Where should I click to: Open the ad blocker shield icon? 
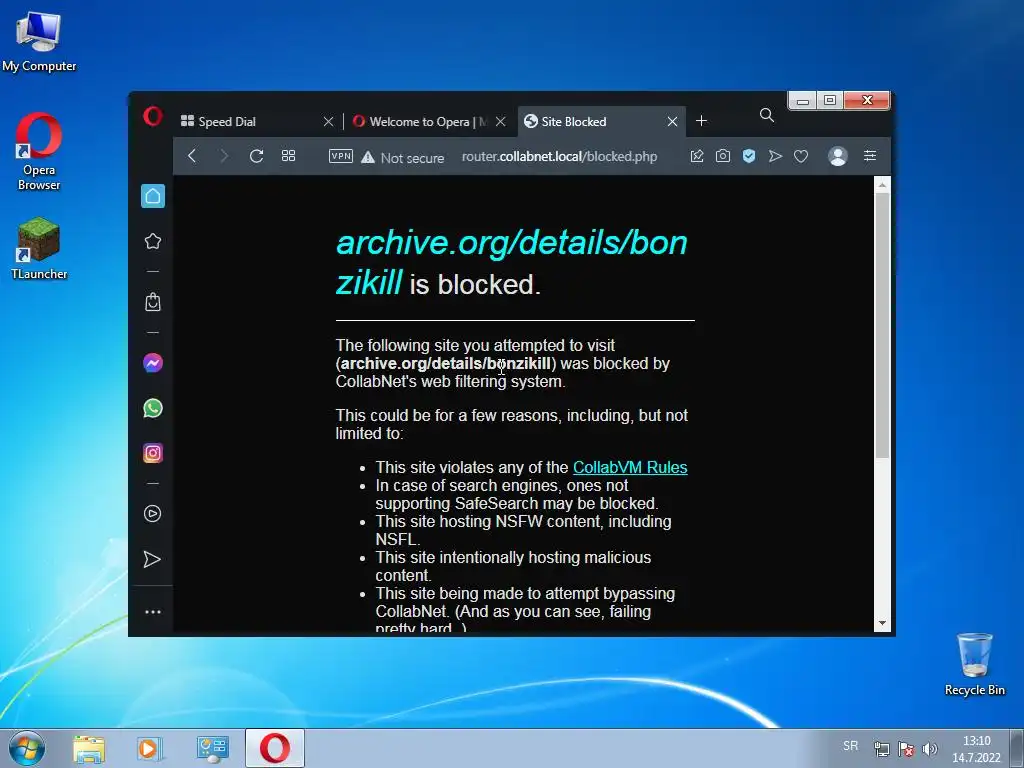click(749, 156)
